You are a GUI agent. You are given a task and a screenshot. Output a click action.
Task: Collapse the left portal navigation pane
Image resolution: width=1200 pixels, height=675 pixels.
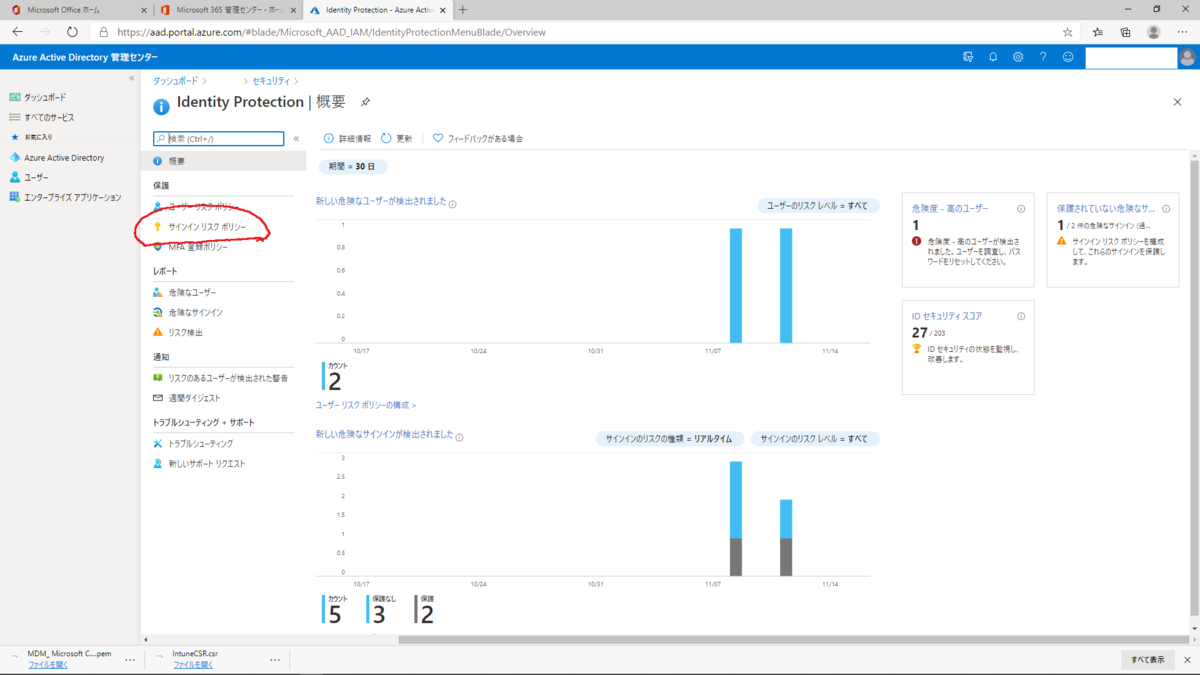point(132,78)
